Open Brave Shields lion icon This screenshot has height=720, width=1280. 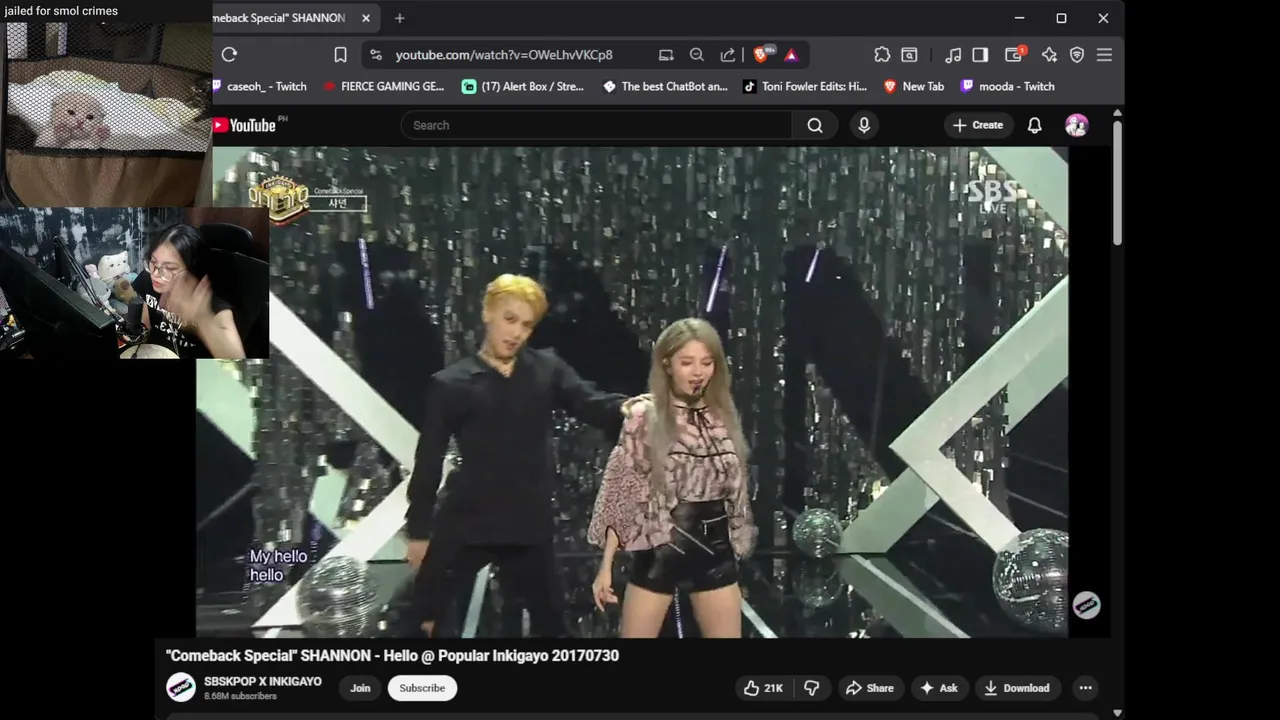(762, 55)
